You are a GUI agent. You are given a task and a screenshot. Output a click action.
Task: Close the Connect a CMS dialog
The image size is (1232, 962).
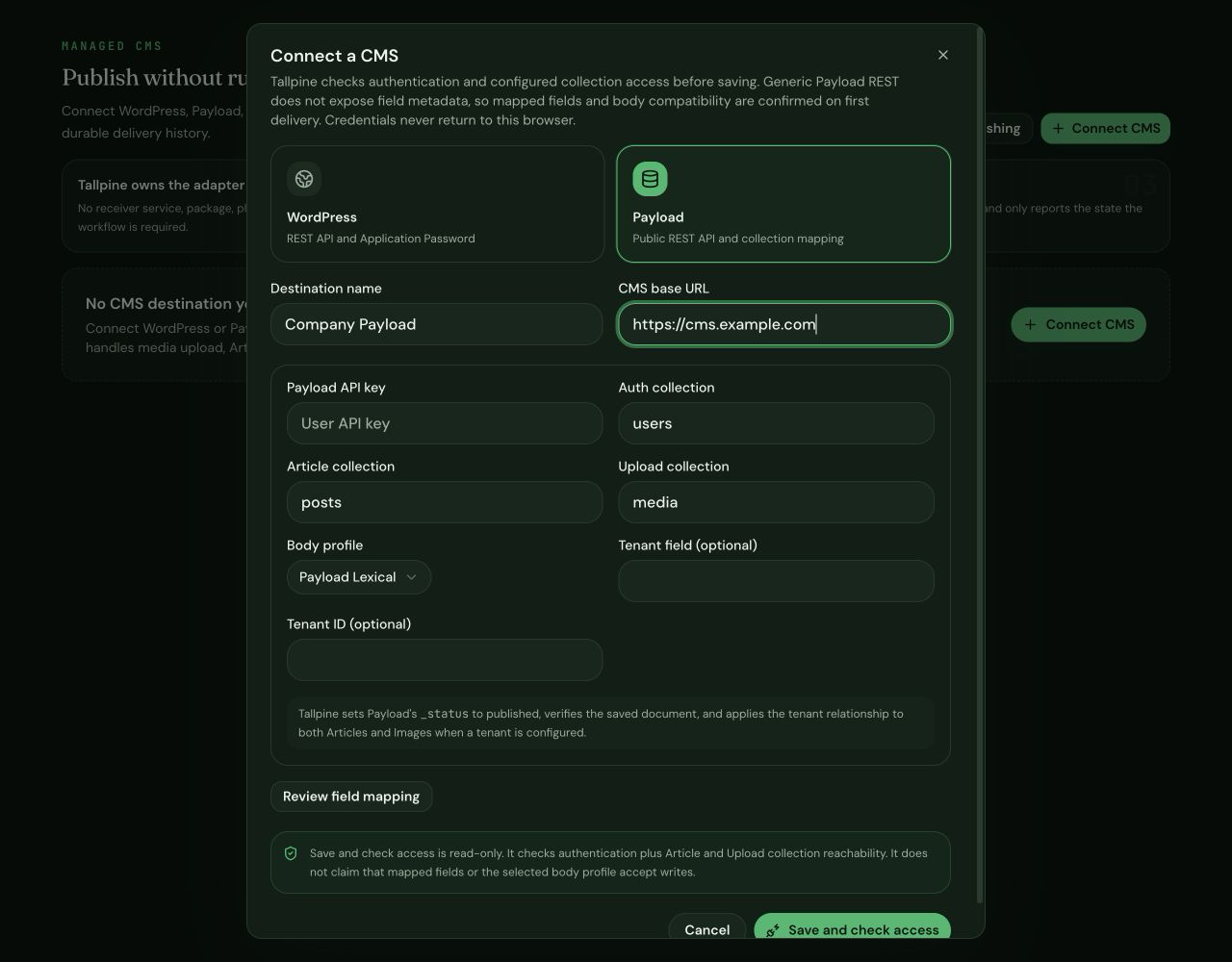coord(943,55)
